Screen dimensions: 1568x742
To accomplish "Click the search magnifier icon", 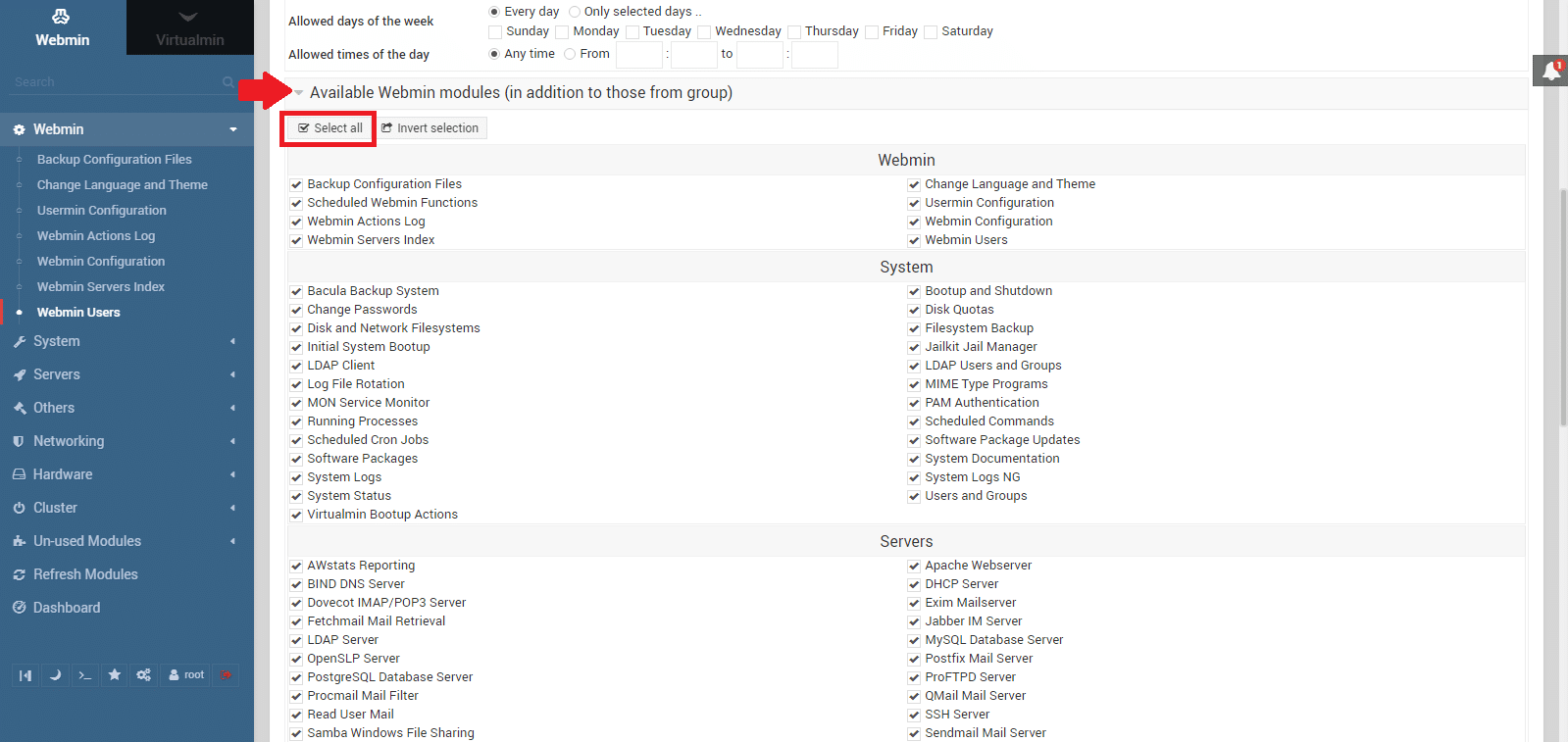I will coord(228,82).
